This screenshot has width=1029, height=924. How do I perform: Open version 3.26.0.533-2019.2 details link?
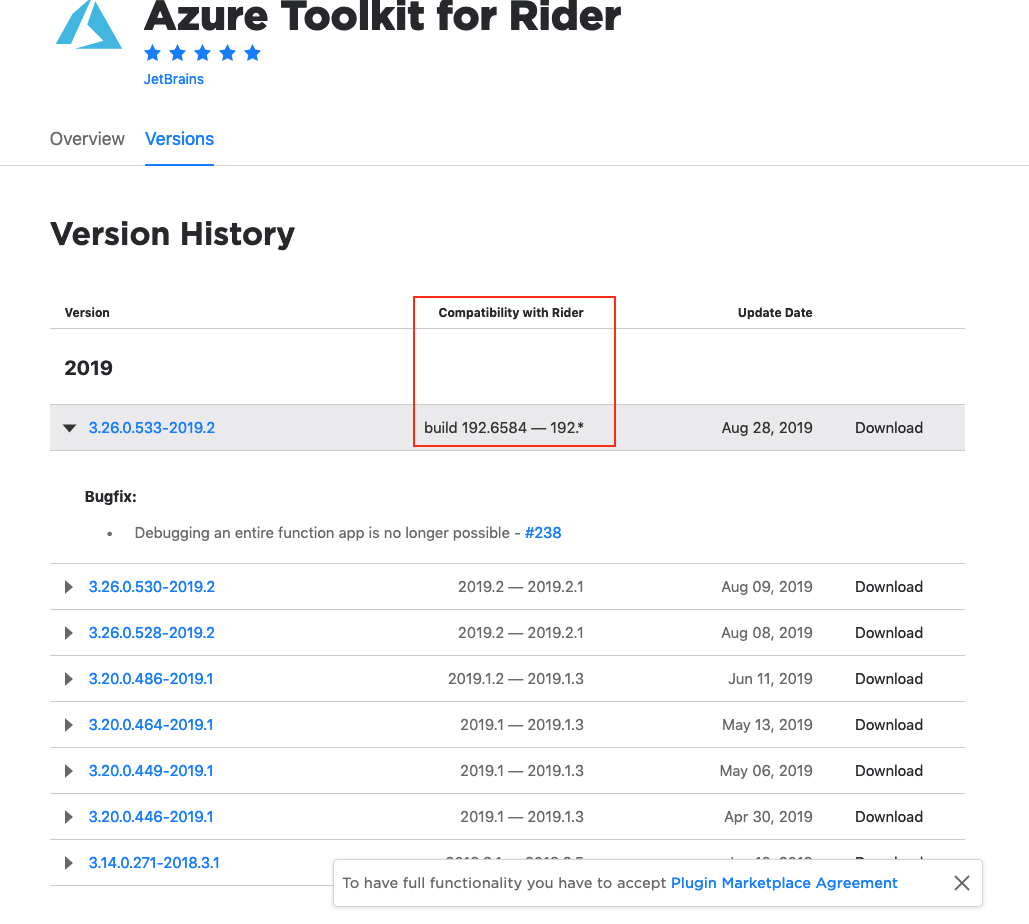tap(152, 427)
